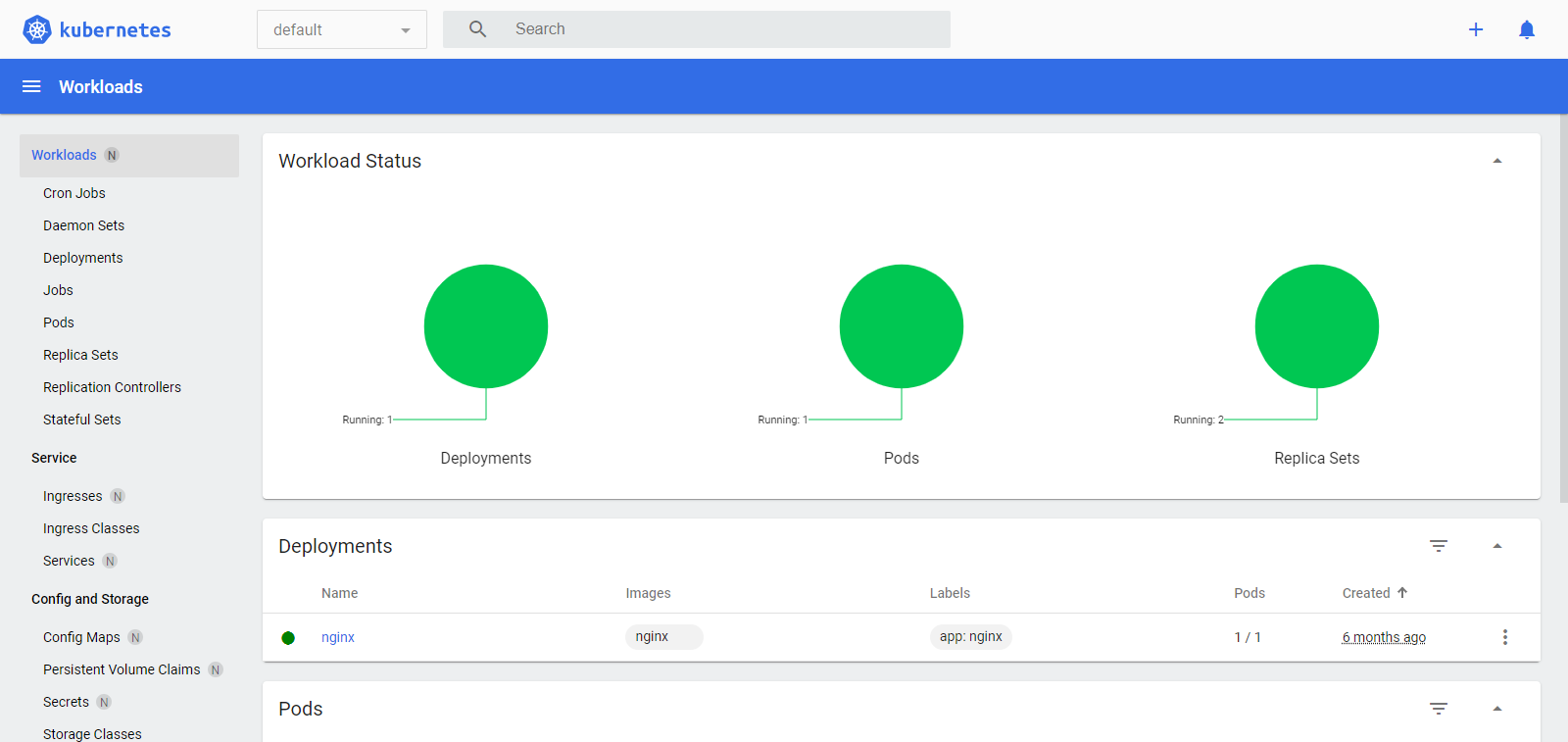Open Services page
Image resolution: width=1568 pixels, height=742 pixels.
pos(69,561)
